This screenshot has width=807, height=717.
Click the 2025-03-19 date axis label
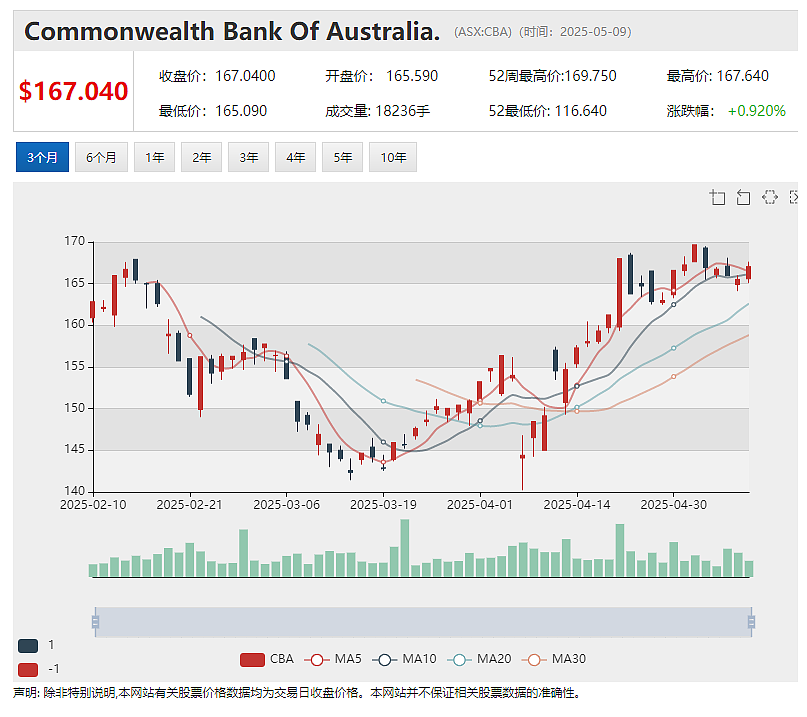pyautogui.click(x=383, y=505)
